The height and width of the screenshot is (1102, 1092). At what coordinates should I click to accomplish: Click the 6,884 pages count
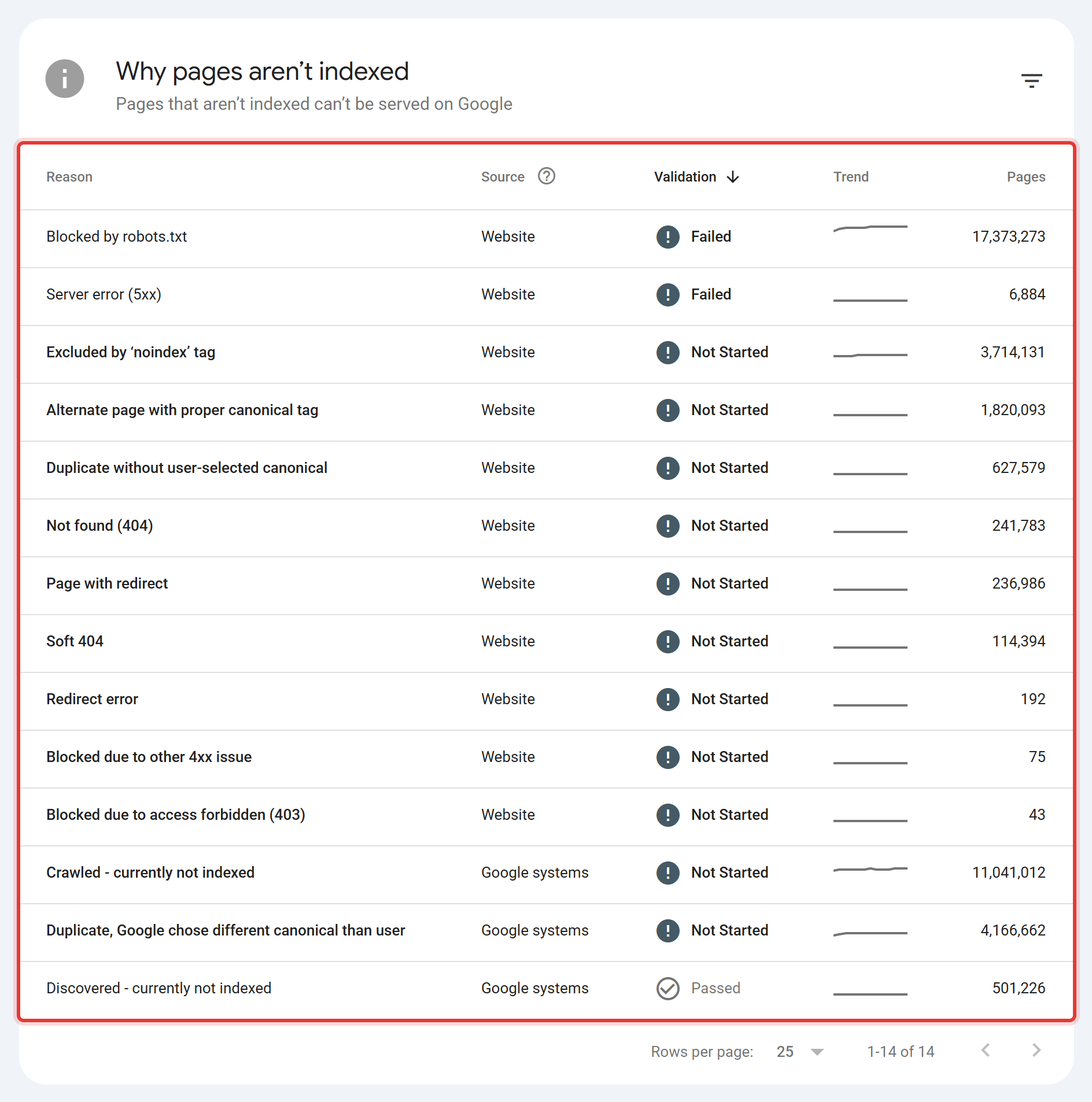tap(1027, 294)
